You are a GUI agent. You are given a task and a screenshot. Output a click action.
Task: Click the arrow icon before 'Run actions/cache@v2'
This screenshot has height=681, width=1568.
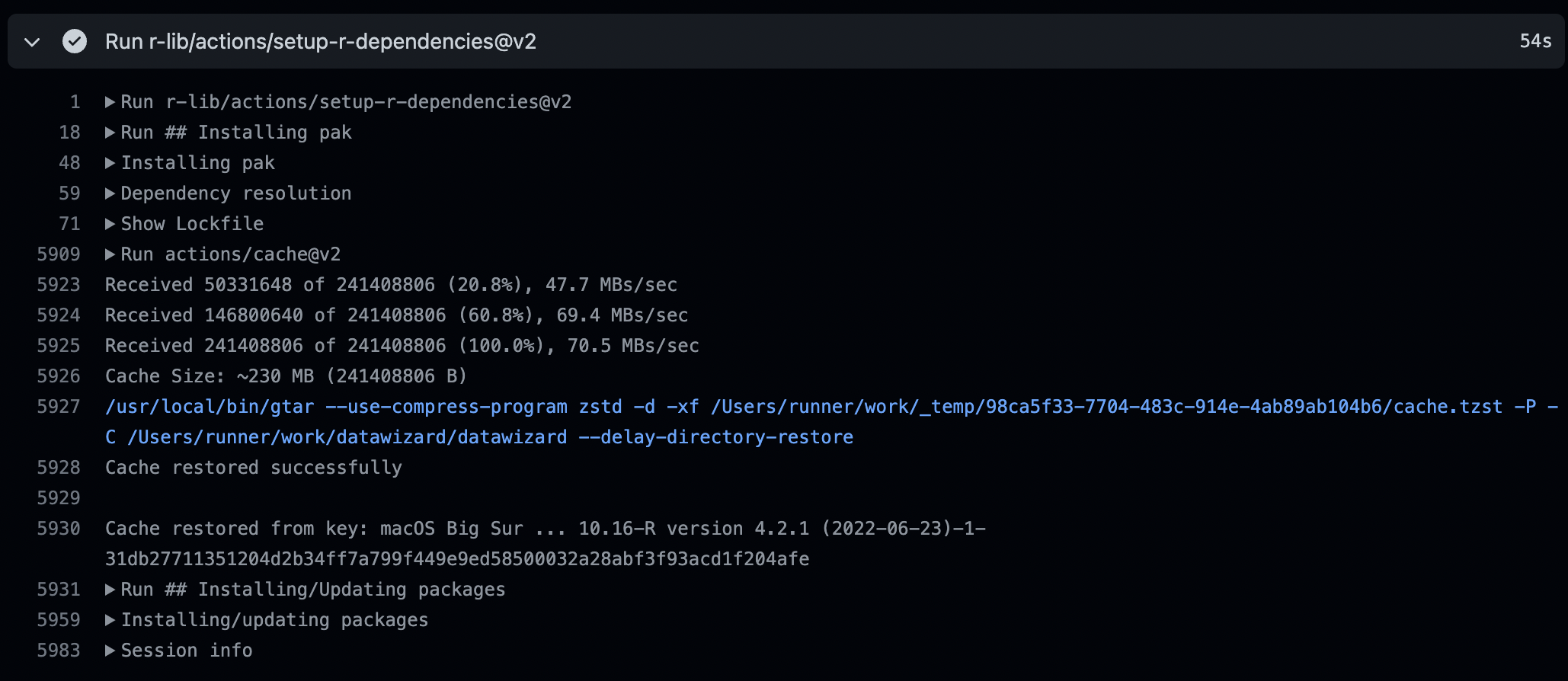[109, 254]
